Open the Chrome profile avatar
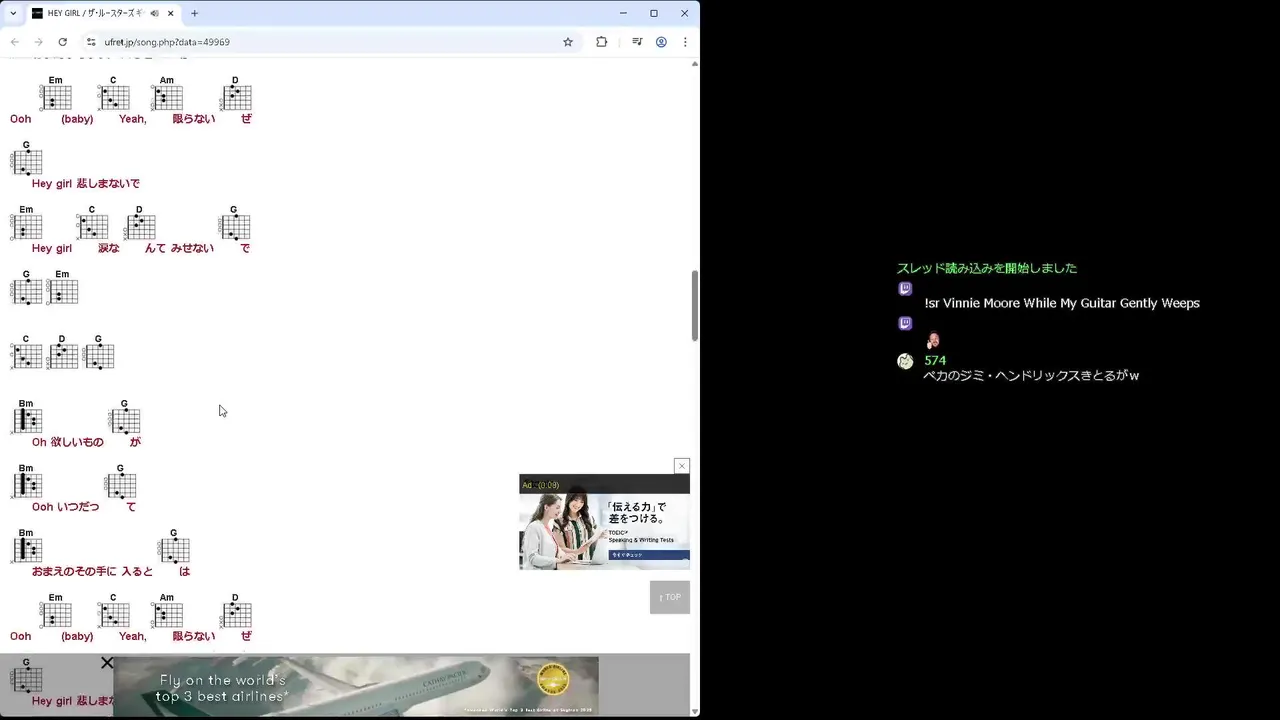This screenshot has height=720, width=1280. (661, 42)
